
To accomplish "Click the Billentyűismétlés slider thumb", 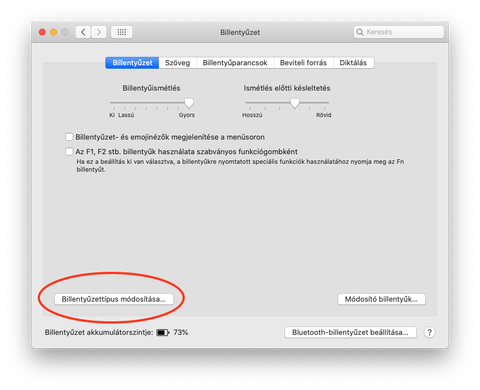I will (x=189, y=103).
